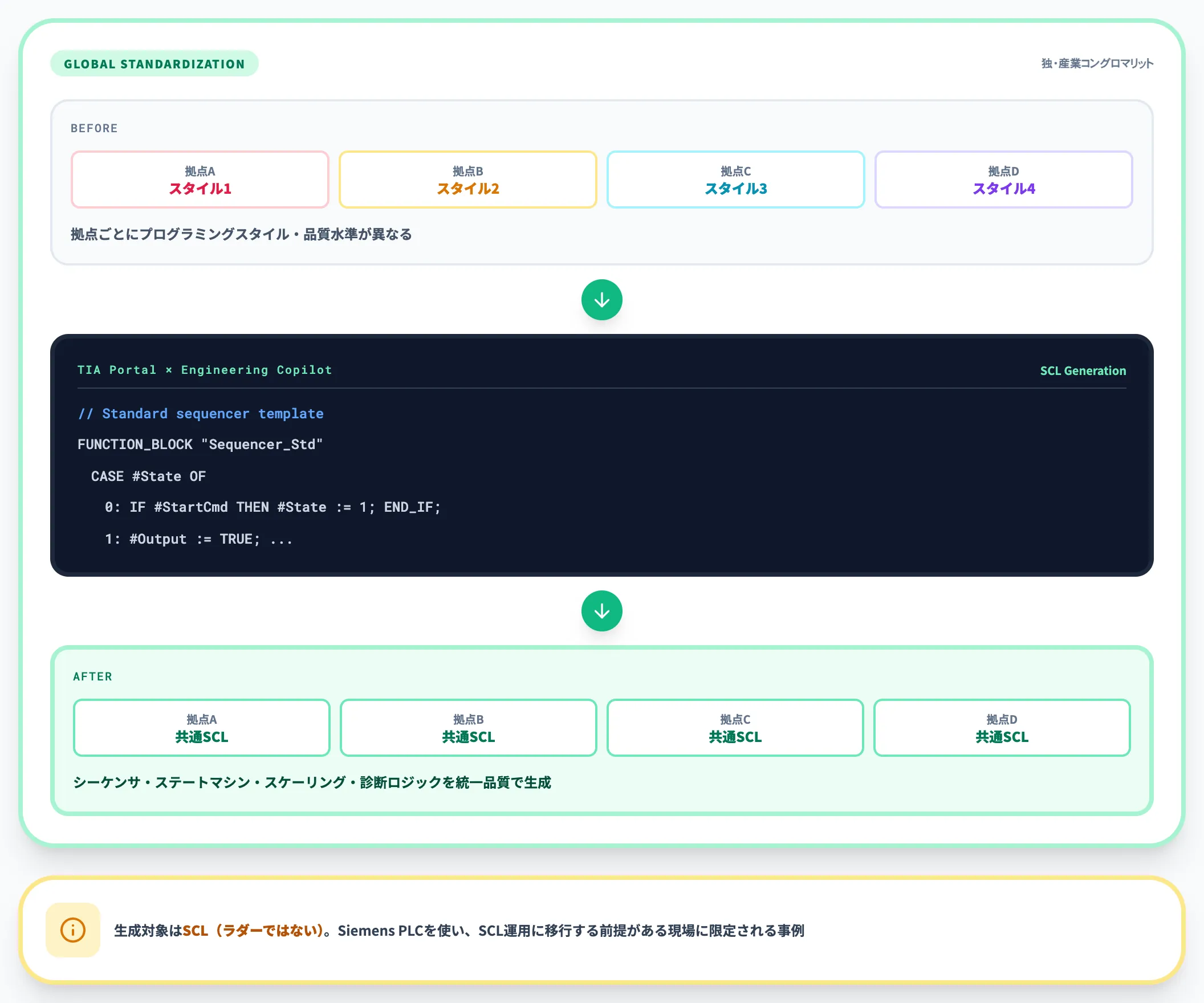Select the 拠点B スタイル2 card

468,180
